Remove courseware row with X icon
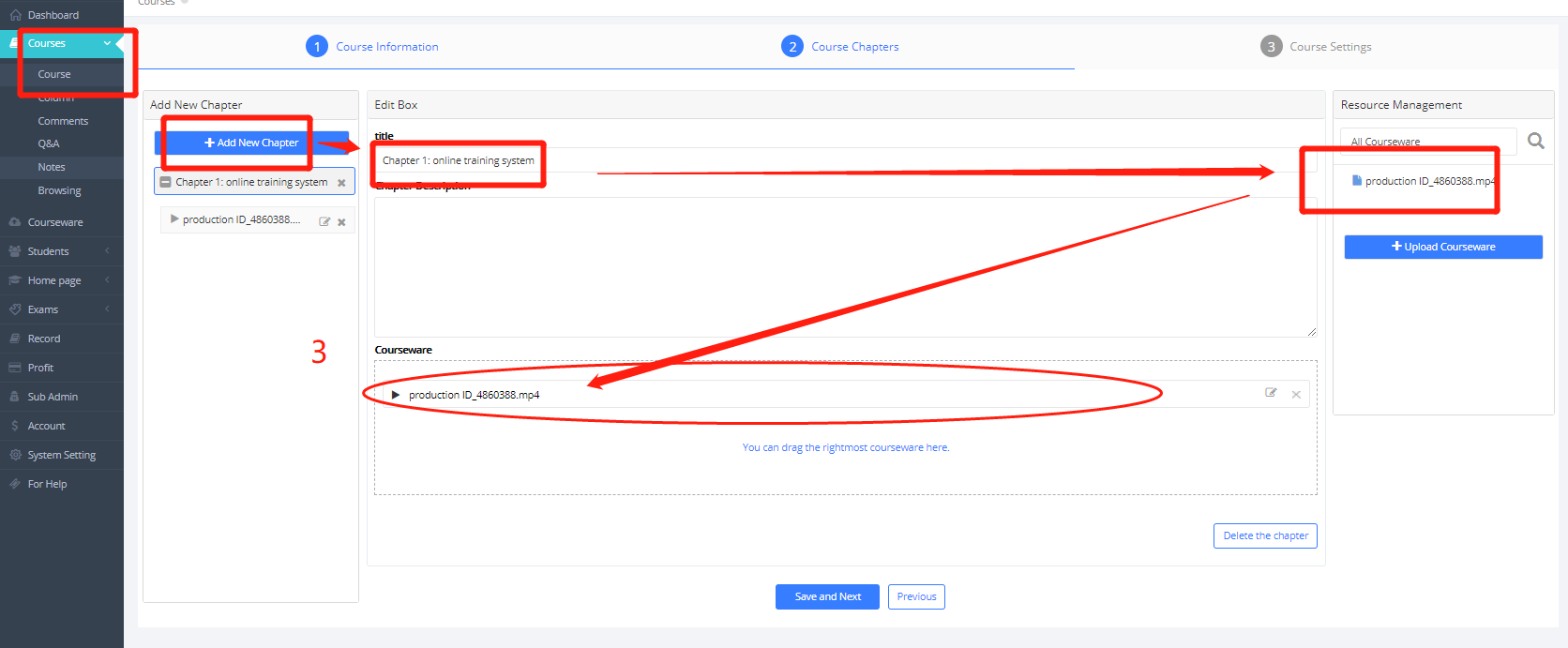This screenshot has width=1568, height=648. coord(1296,395)
